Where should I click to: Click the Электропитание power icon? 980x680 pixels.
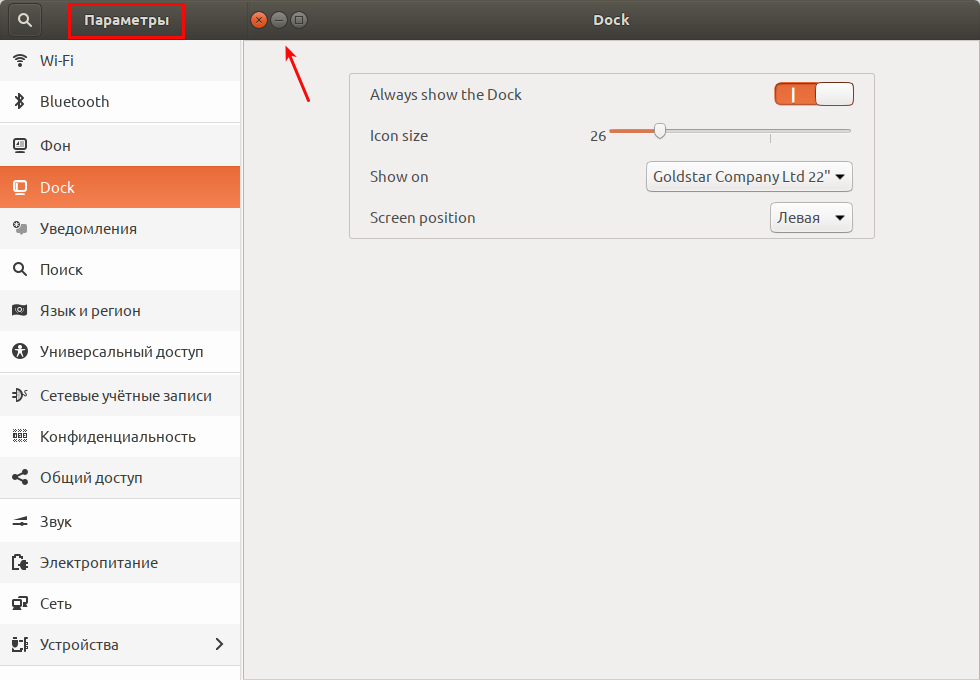(x=20, y=562)
